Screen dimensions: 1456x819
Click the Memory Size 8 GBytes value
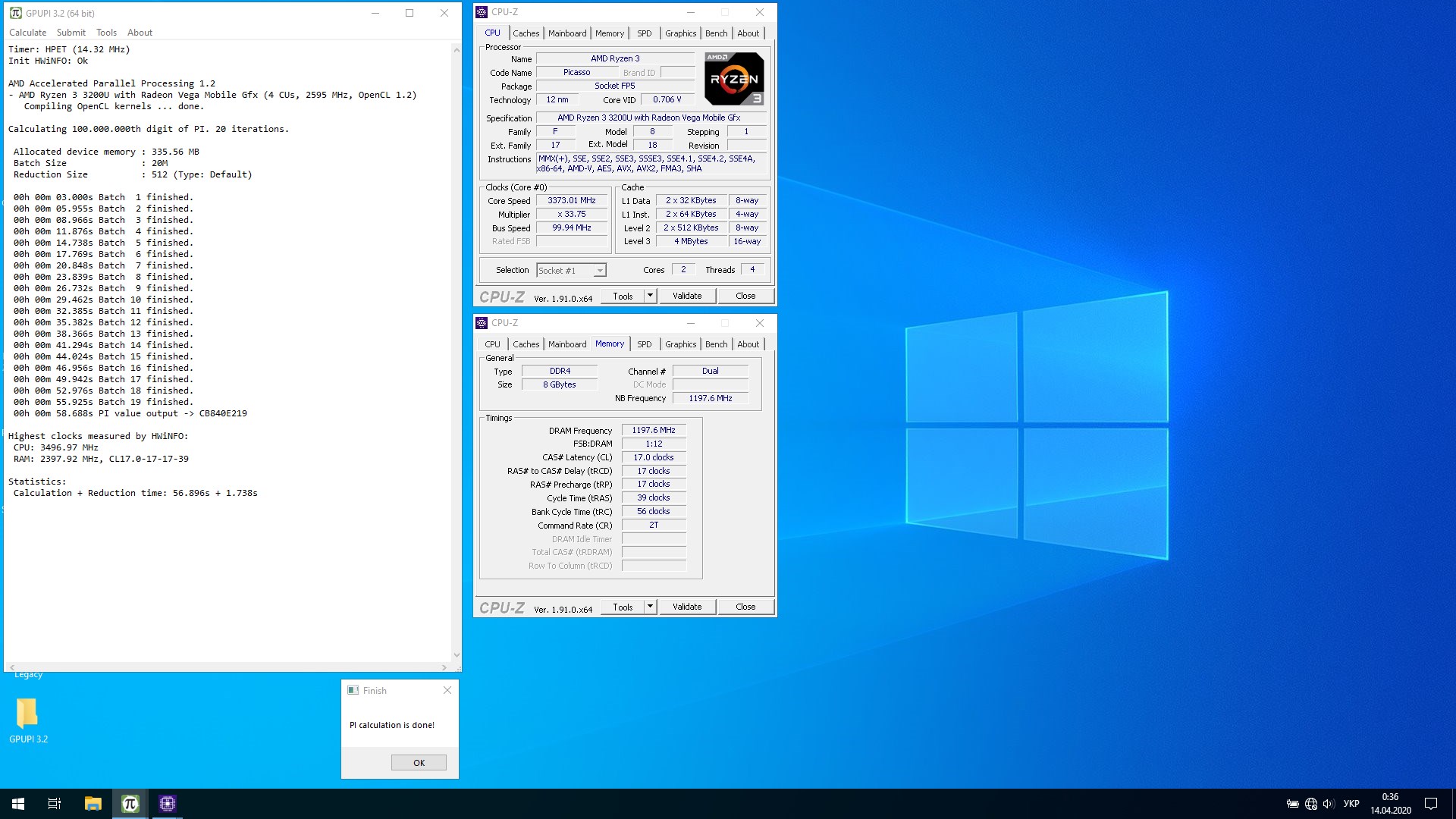pyautogui.click(x=560, y=385)
